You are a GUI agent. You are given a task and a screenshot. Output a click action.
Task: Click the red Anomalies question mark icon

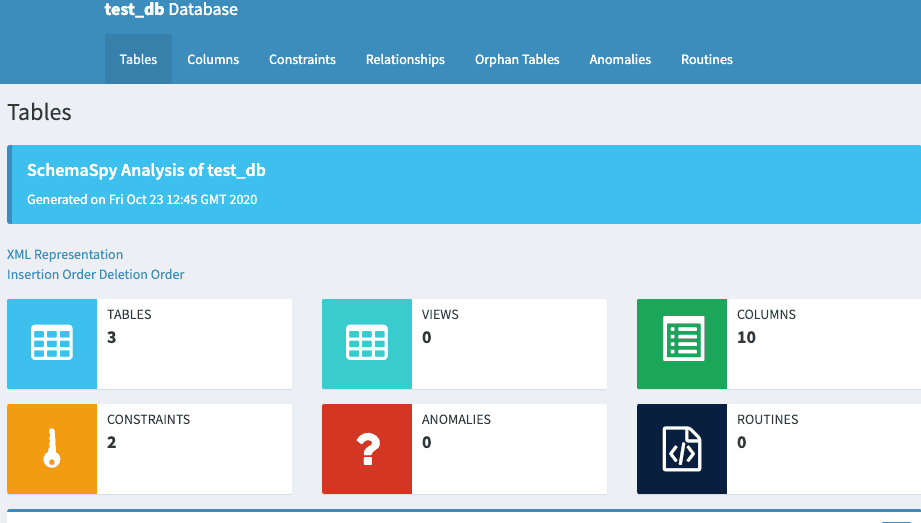(x=367, y=448)
